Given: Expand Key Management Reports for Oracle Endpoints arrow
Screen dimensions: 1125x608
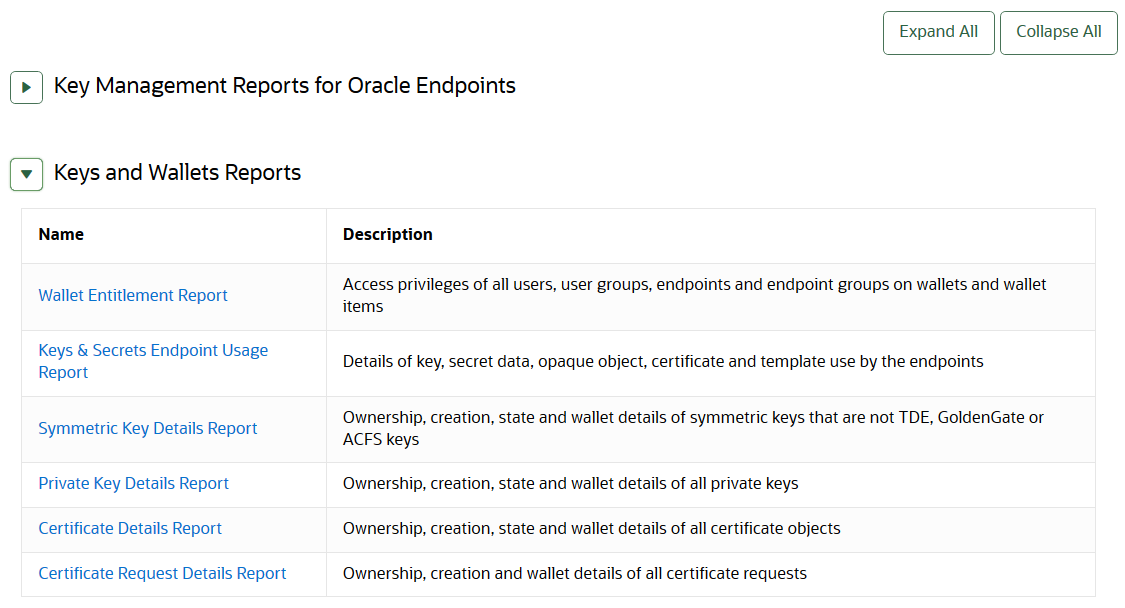Looking at the screenshot, I should [x=26, y=87].
